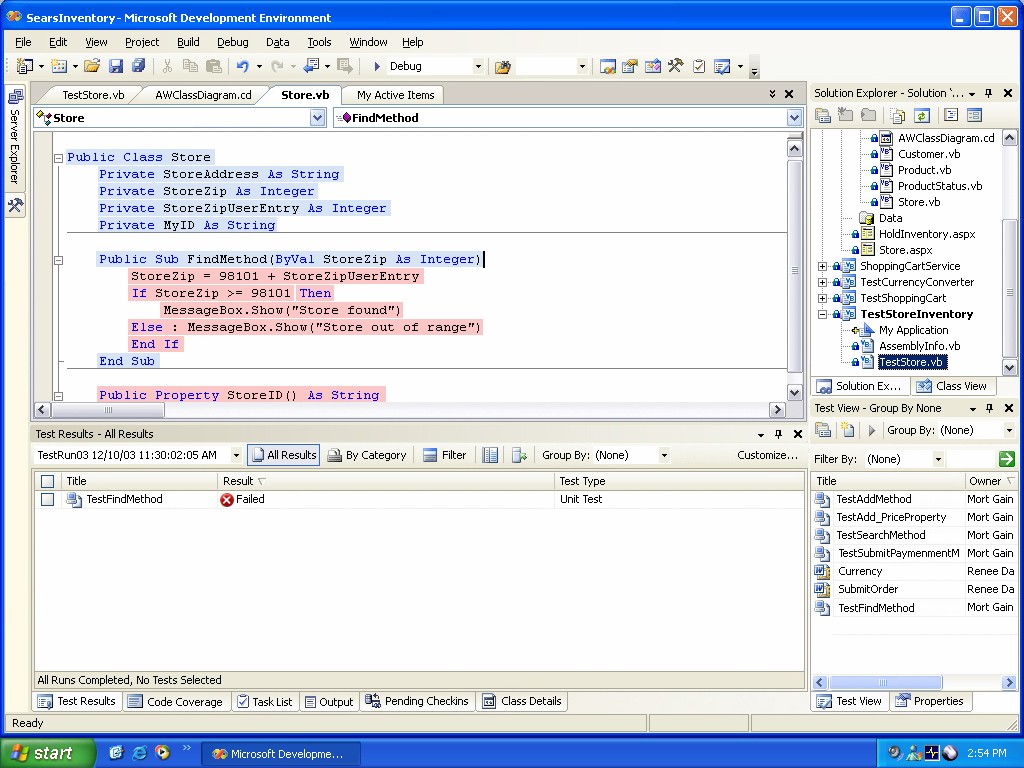Click the red Failed status icon
The image size is (1024, 768).
point(227,500)
